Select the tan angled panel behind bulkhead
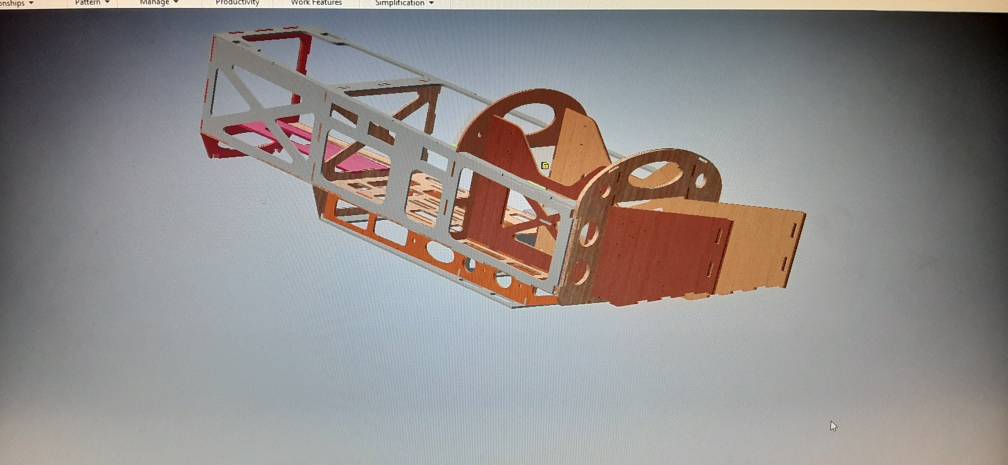This screenshot has width=1008, height=465. click(578, 150)
